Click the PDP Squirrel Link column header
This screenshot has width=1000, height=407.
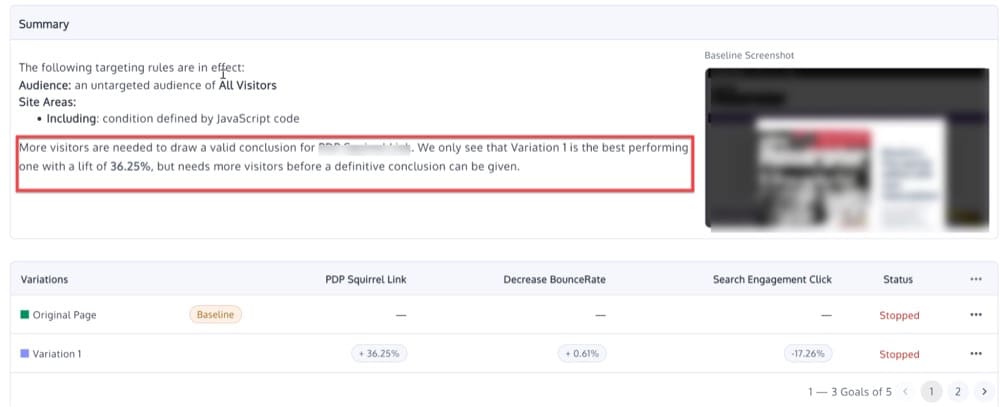[365, 279]
